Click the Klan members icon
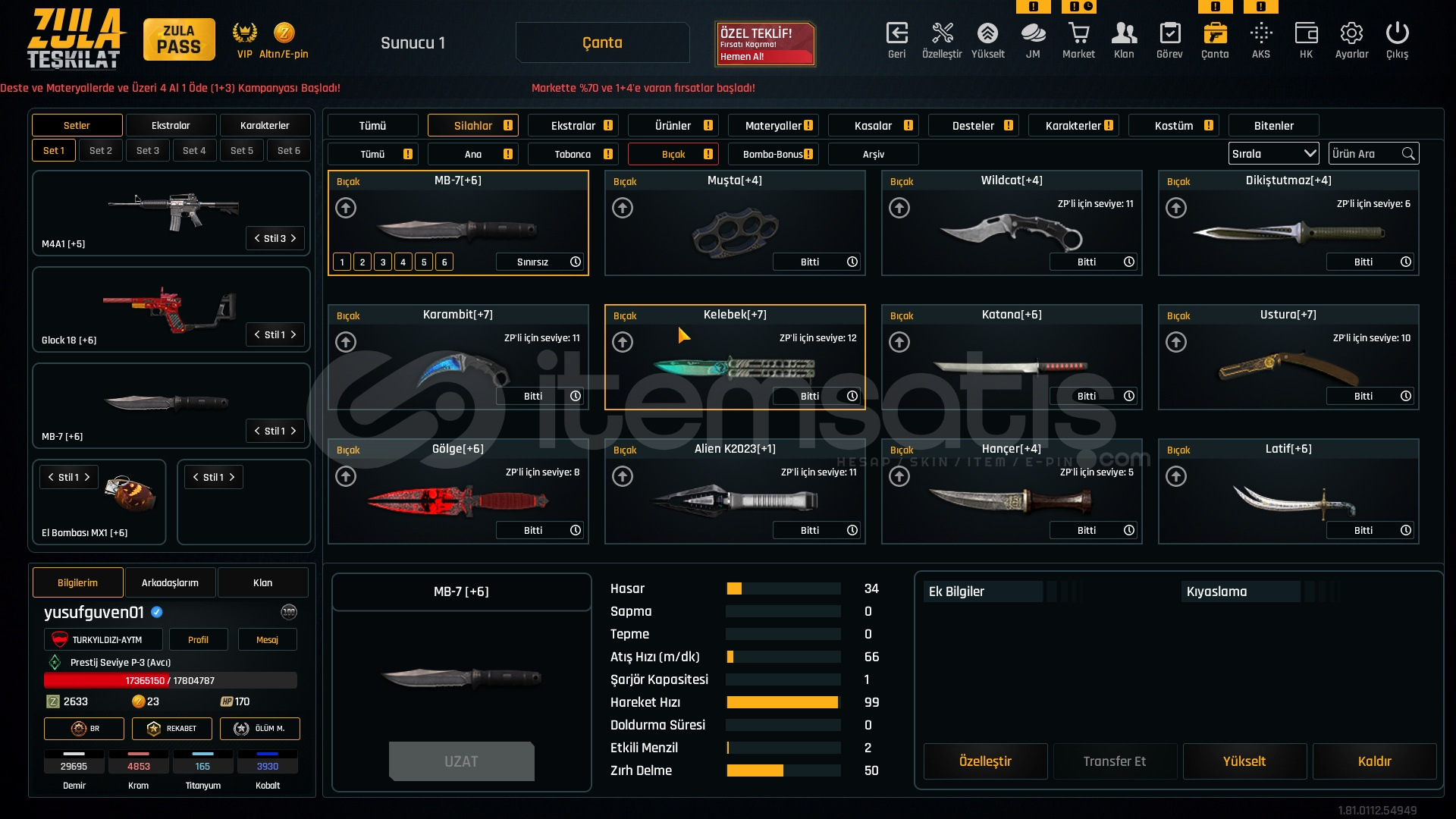The image size is (1456, 819). 1124,33
